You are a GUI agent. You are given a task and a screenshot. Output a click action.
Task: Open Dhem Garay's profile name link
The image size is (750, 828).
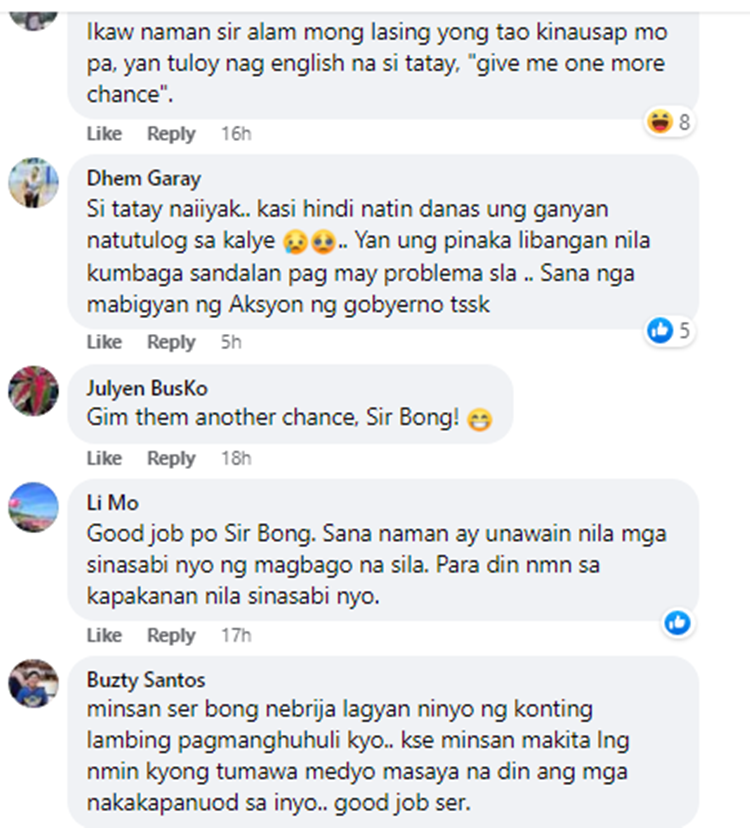pos(143,179)
